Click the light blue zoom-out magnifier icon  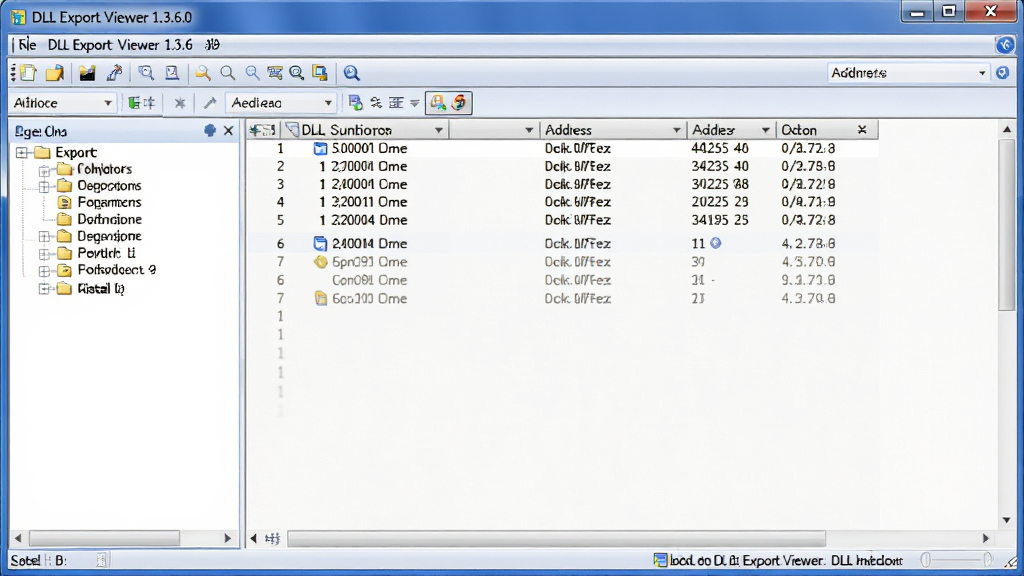pos(251,72)
